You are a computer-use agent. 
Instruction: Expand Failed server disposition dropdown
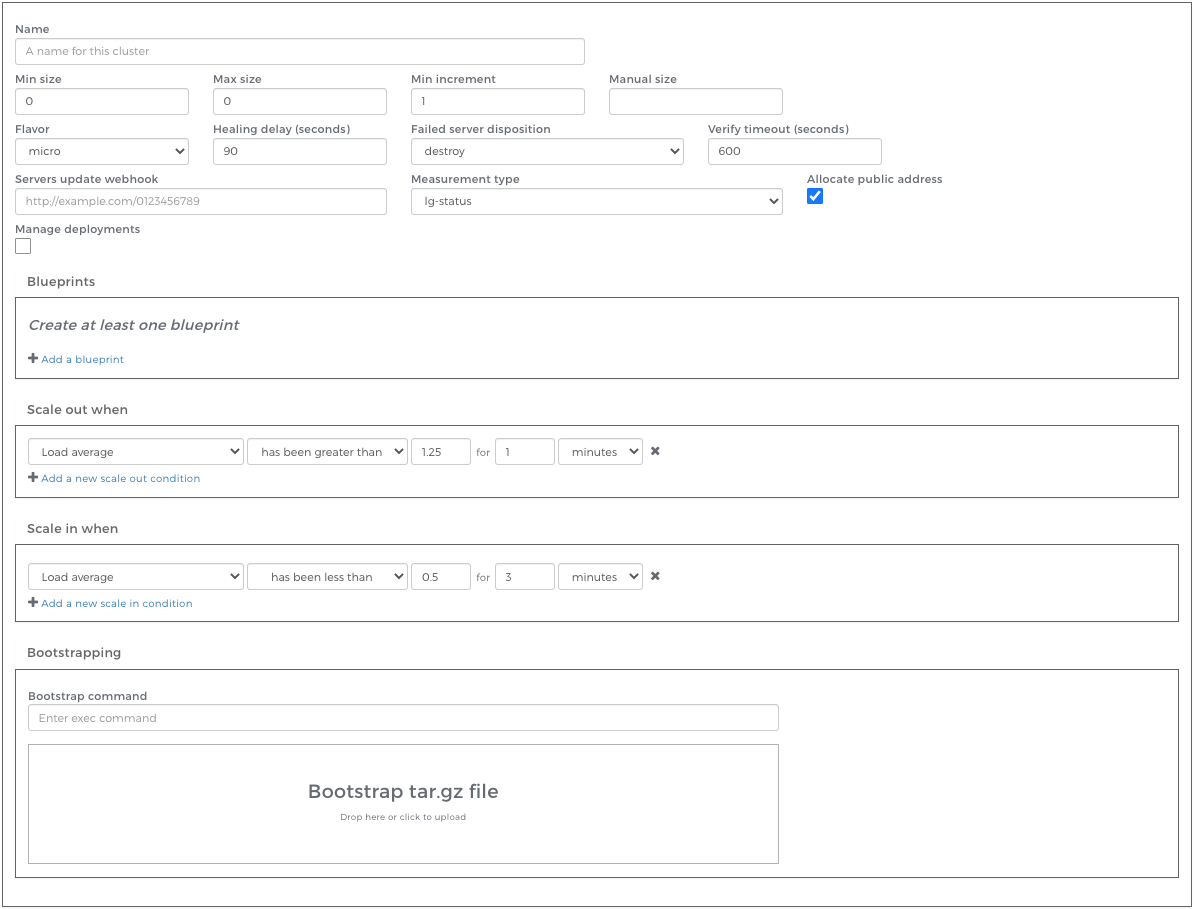pyautogui.click(x=547, y=151)
